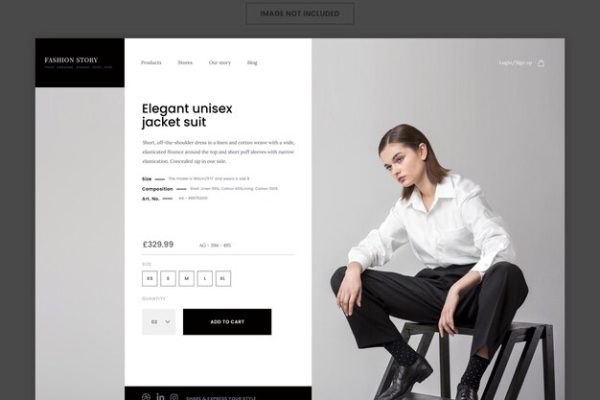Select size S
The width and height of the screenshot is (600, 400).
pyautogui.click(x=168, y=279)
